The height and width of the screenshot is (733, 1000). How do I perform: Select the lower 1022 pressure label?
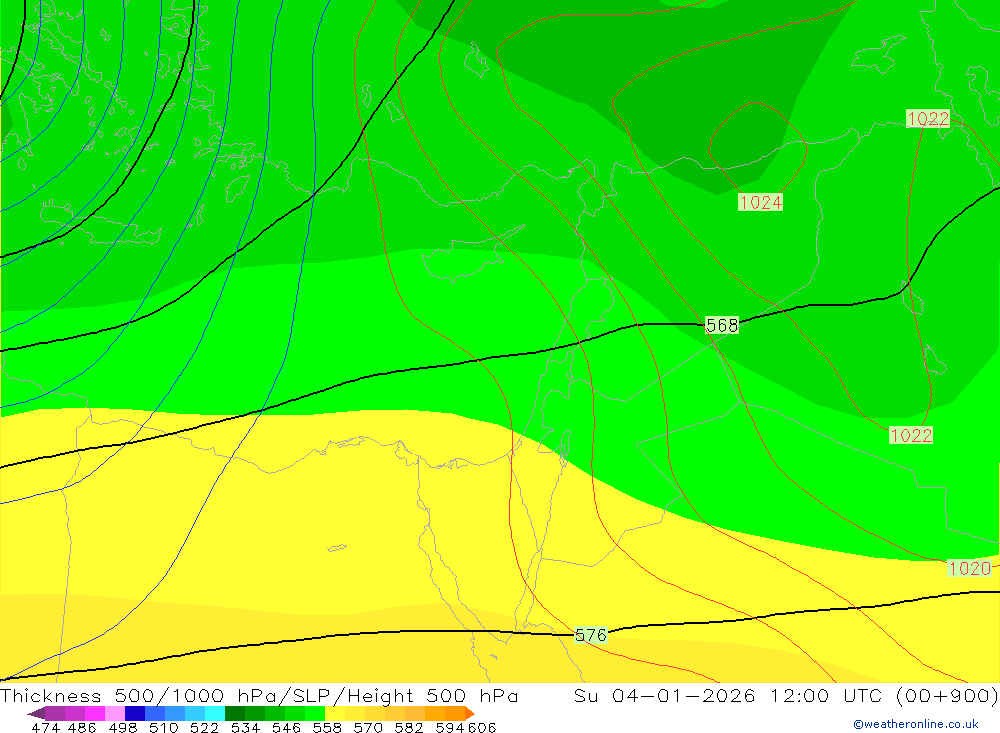tap(911, 435)
